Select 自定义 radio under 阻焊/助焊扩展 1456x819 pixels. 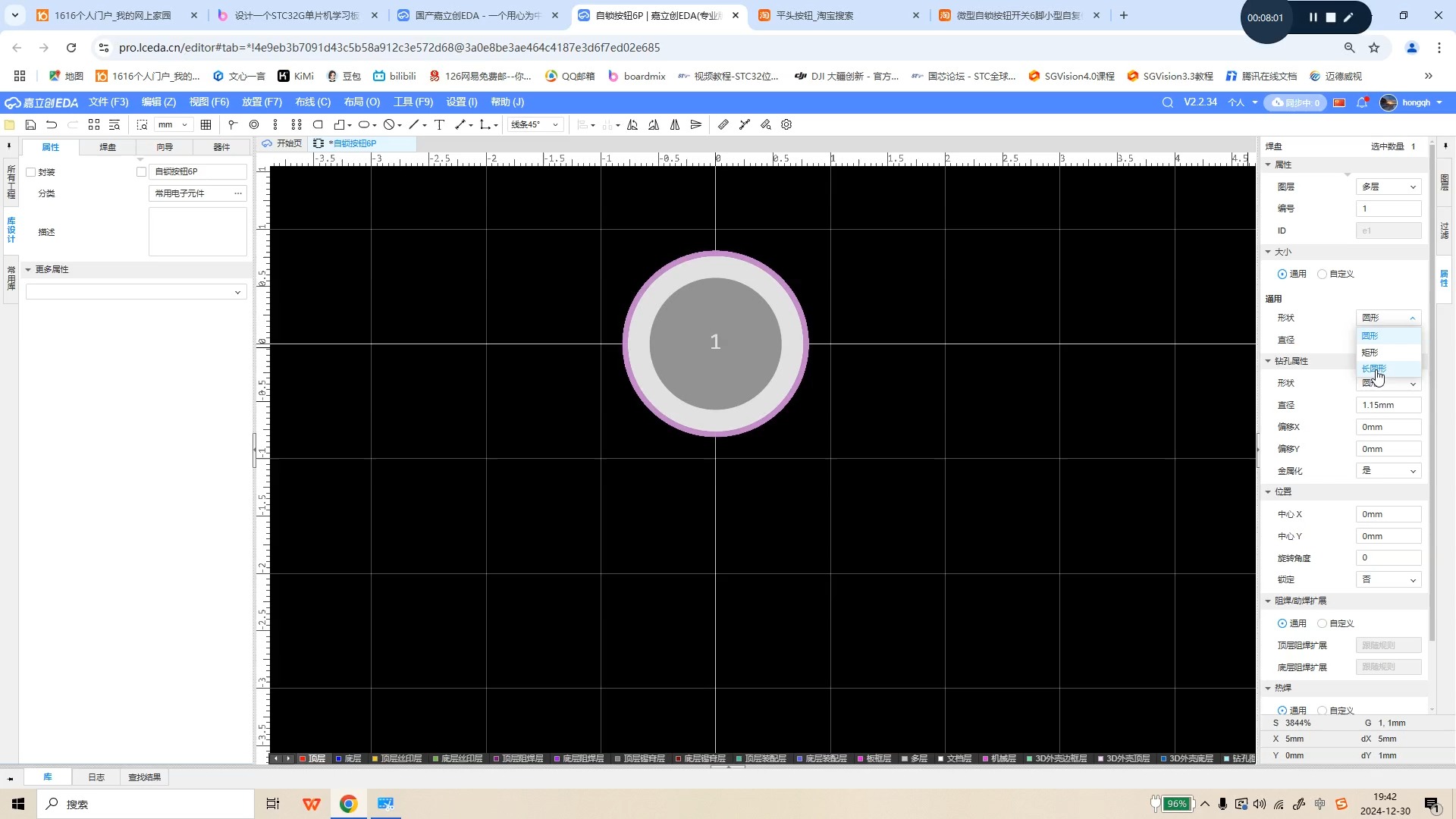(x=1322, y=623)
